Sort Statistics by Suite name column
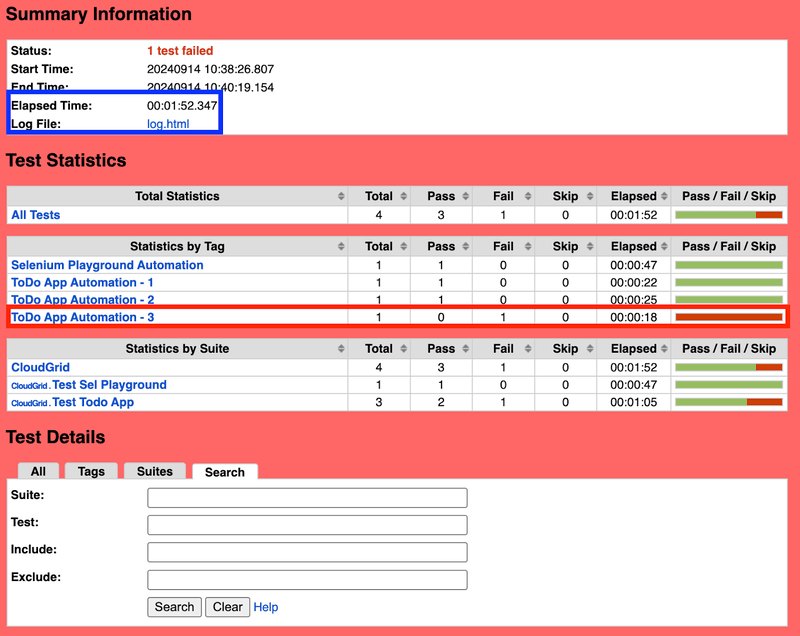800x636 pixels. click(x=177, y=349)
